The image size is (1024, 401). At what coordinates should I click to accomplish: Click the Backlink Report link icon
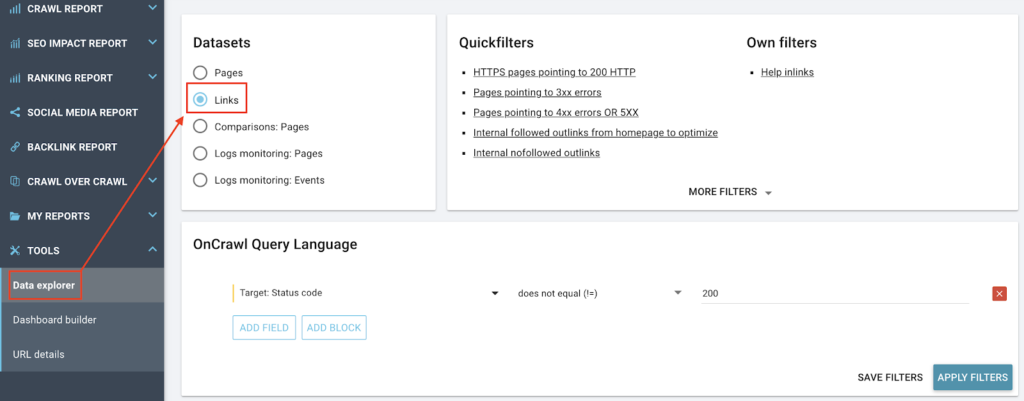15,147
